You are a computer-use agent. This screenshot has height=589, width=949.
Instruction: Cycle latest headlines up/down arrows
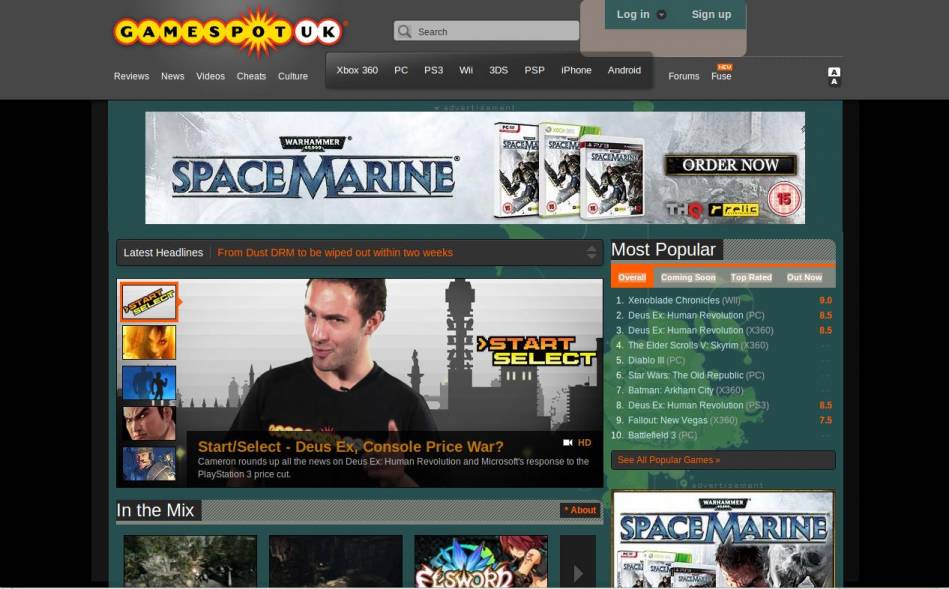coord(591,252)
